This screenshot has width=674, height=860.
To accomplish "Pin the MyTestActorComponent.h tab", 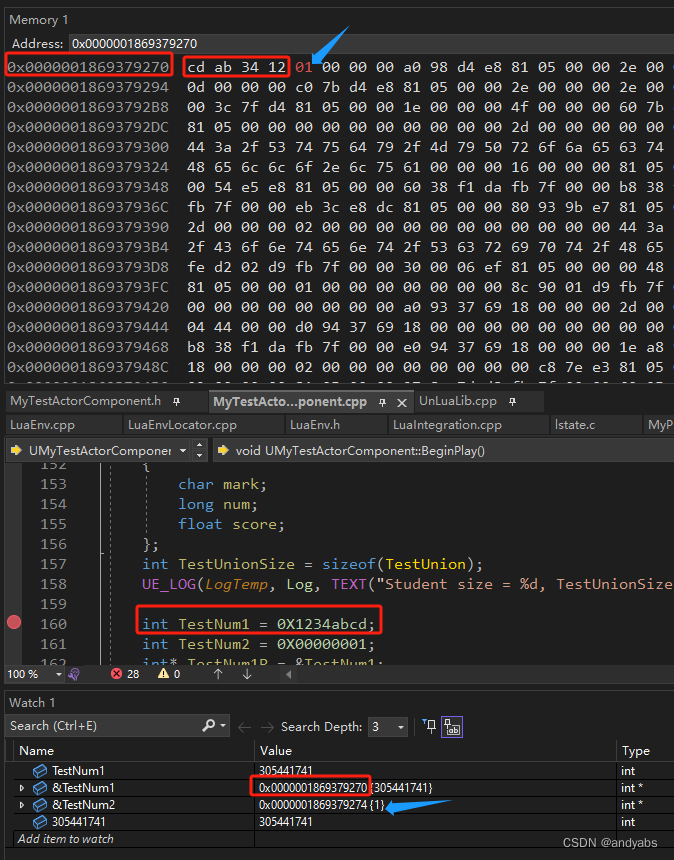I will pos(177,402).
